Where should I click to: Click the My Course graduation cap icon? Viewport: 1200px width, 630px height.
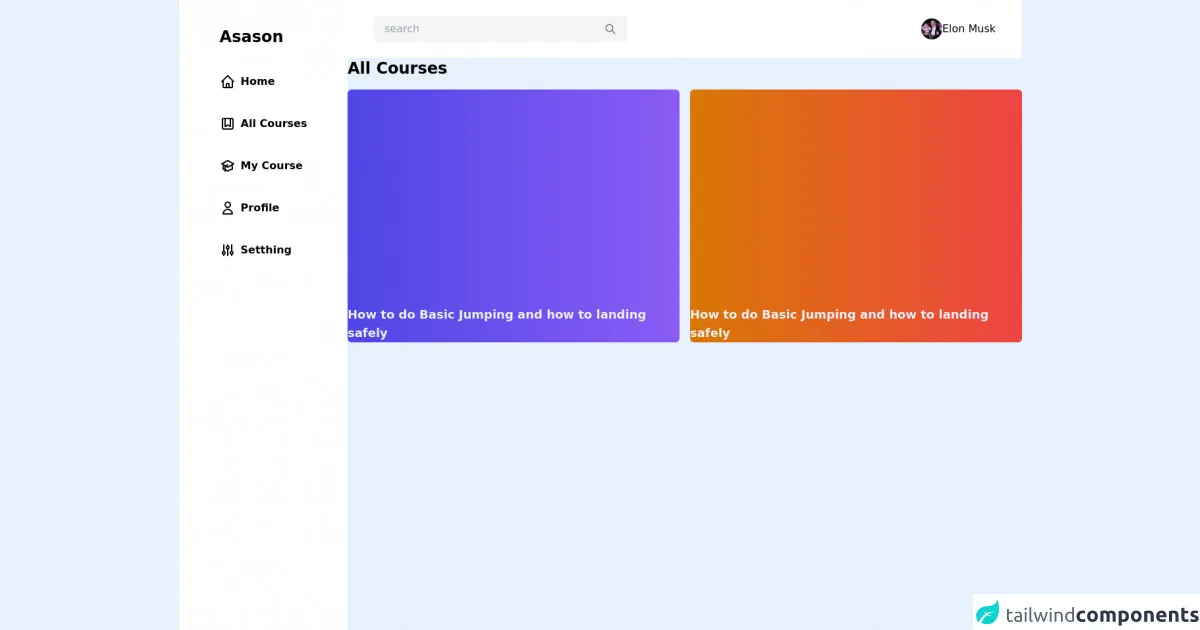[x=227, y=166]
